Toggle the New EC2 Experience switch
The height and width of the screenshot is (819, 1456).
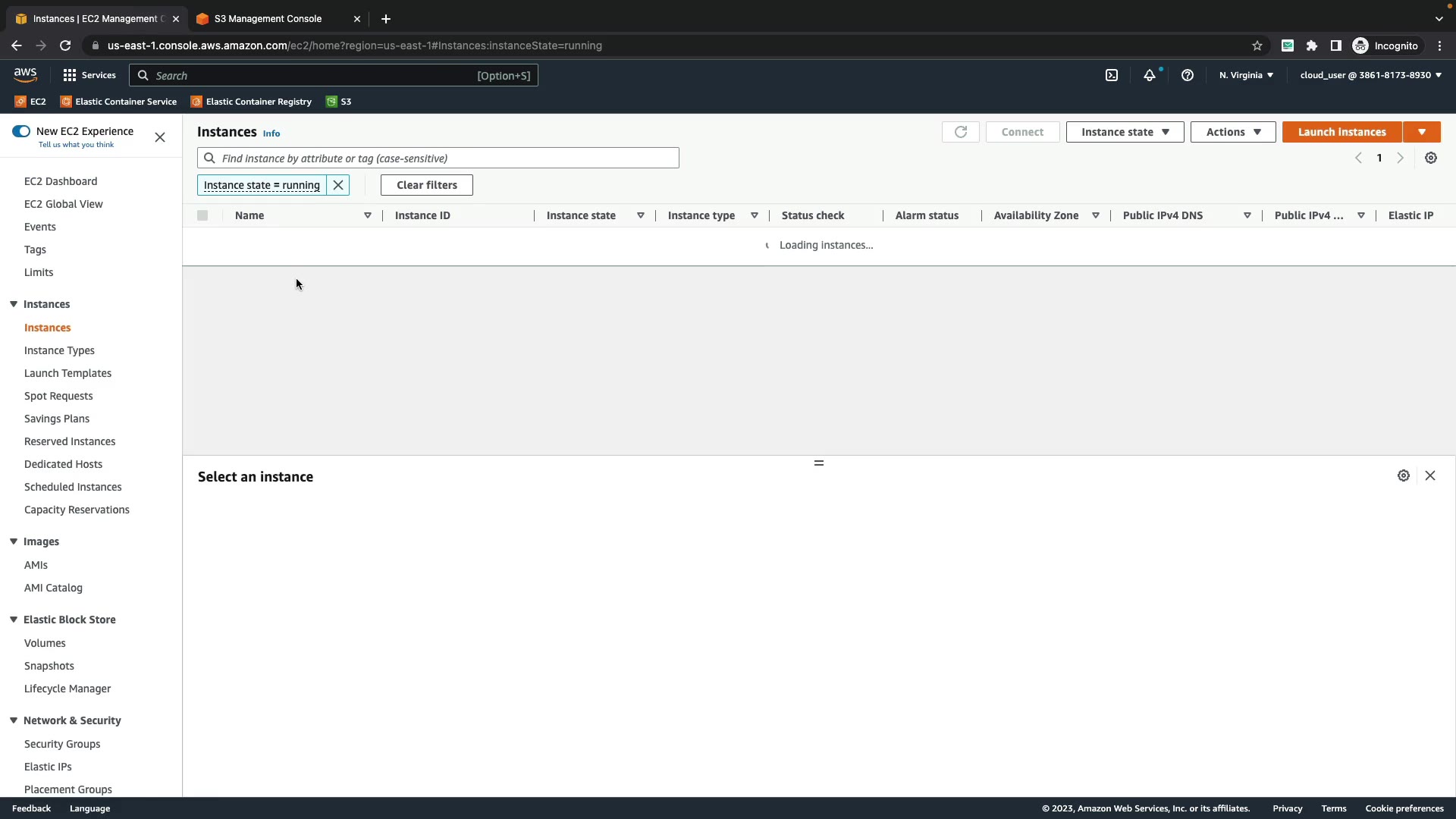(x=21, y=131)
